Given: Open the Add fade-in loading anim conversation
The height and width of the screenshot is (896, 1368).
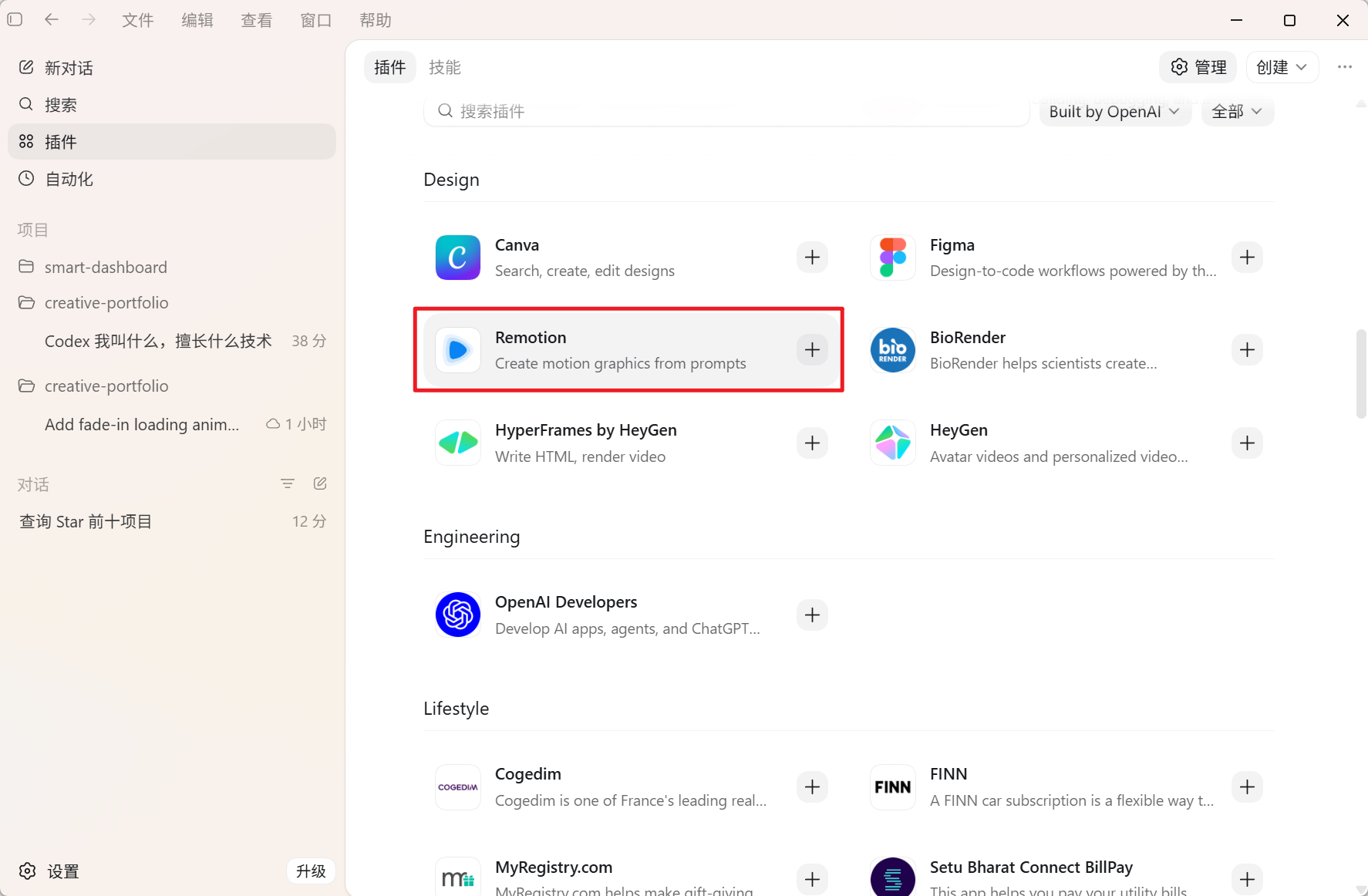Looking at the screenshot, I should pos(172,425).
